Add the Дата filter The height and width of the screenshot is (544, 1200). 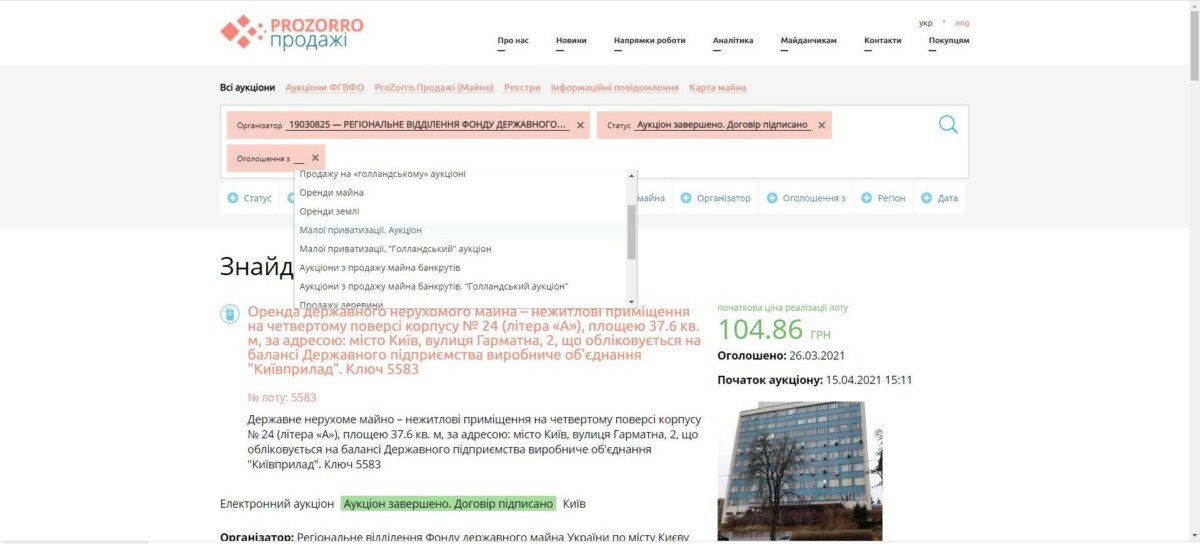[x=940, y=198]
